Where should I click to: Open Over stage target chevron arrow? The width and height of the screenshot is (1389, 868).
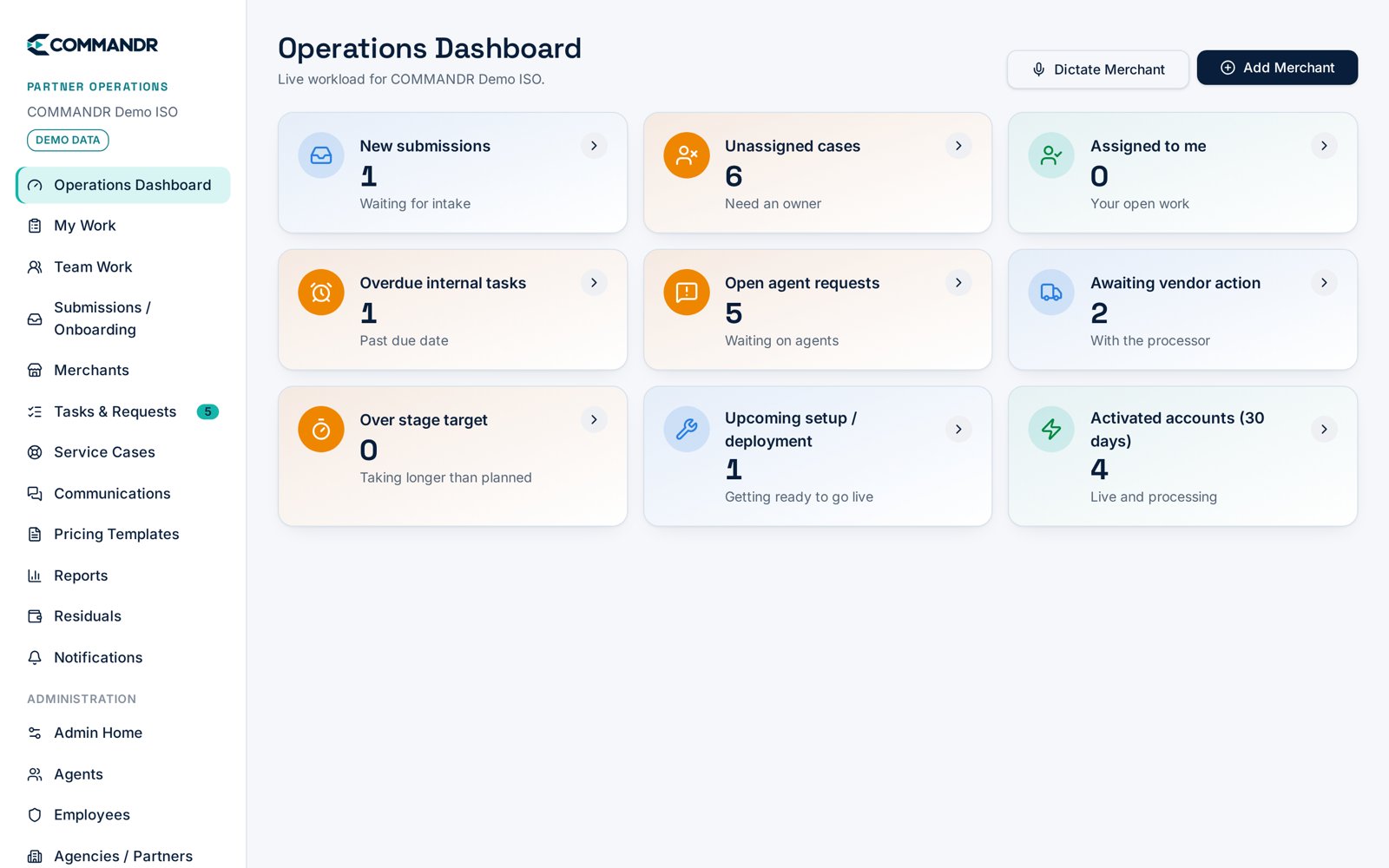594,420
